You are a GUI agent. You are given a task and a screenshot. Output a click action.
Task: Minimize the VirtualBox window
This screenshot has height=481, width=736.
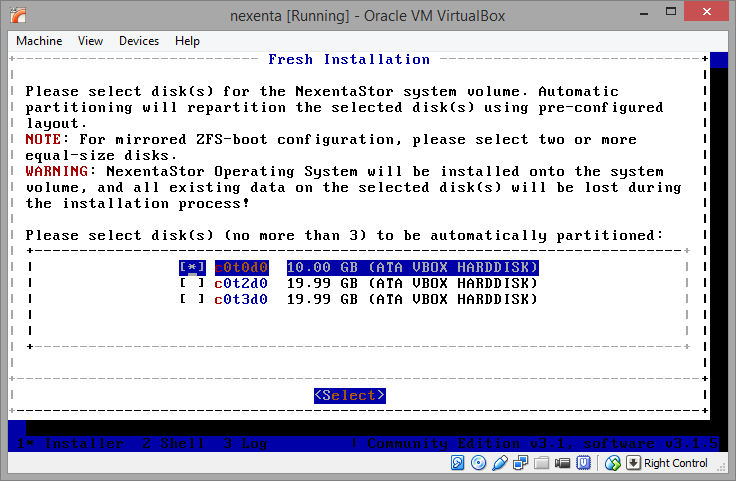[x=644, y=13]
